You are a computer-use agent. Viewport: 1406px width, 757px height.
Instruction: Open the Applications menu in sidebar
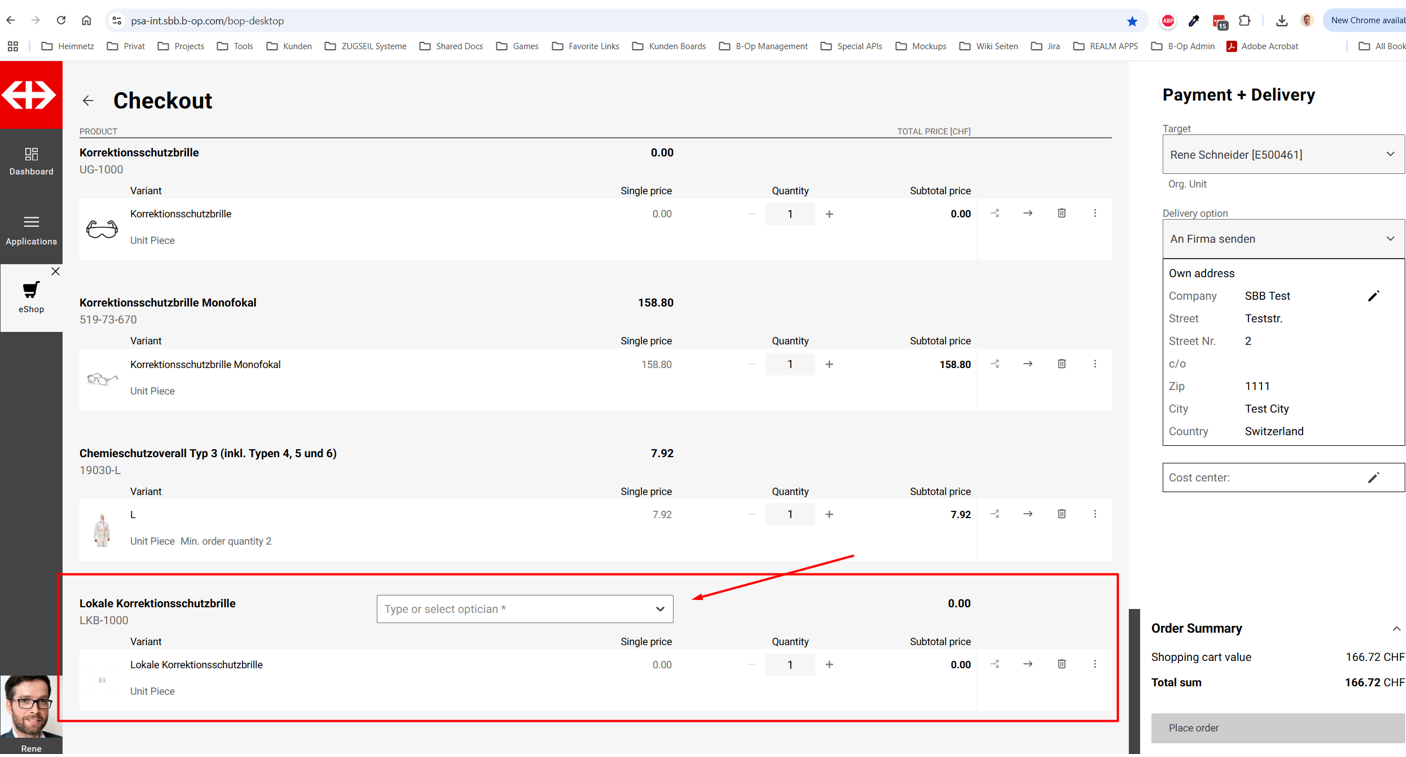coord(31,230)
